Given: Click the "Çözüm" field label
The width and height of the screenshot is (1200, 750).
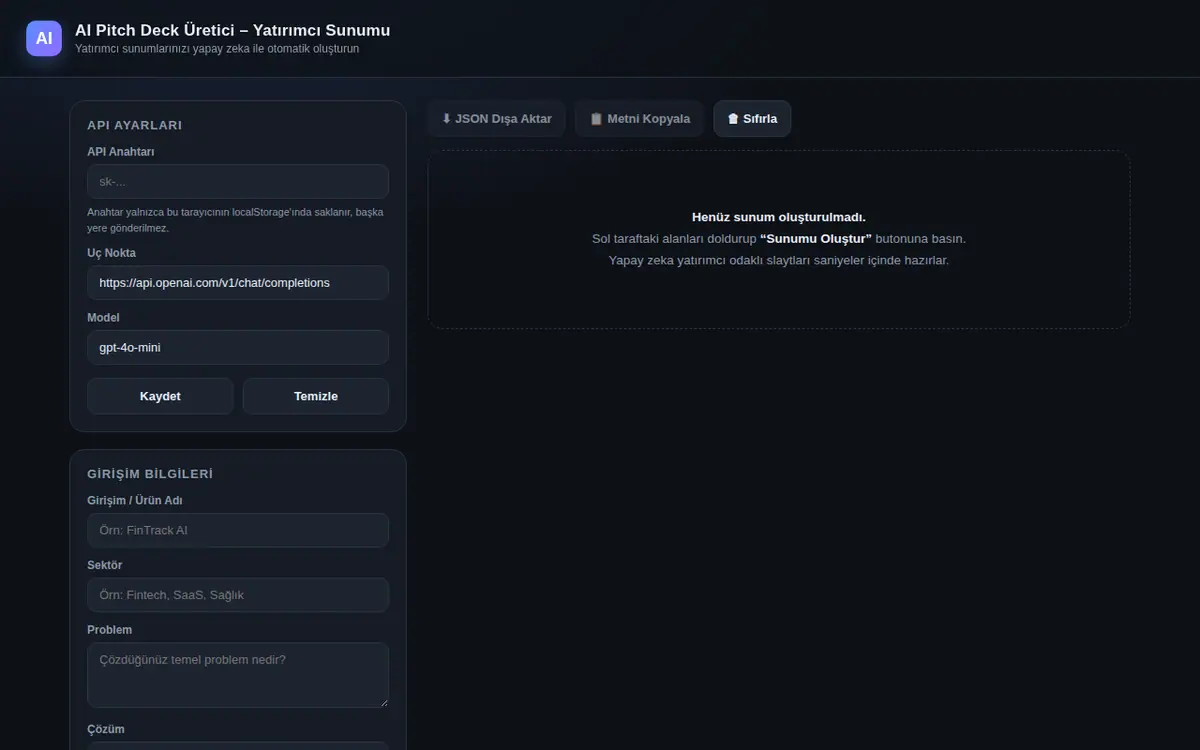Looking at the screenshot, I should (106, 729).
